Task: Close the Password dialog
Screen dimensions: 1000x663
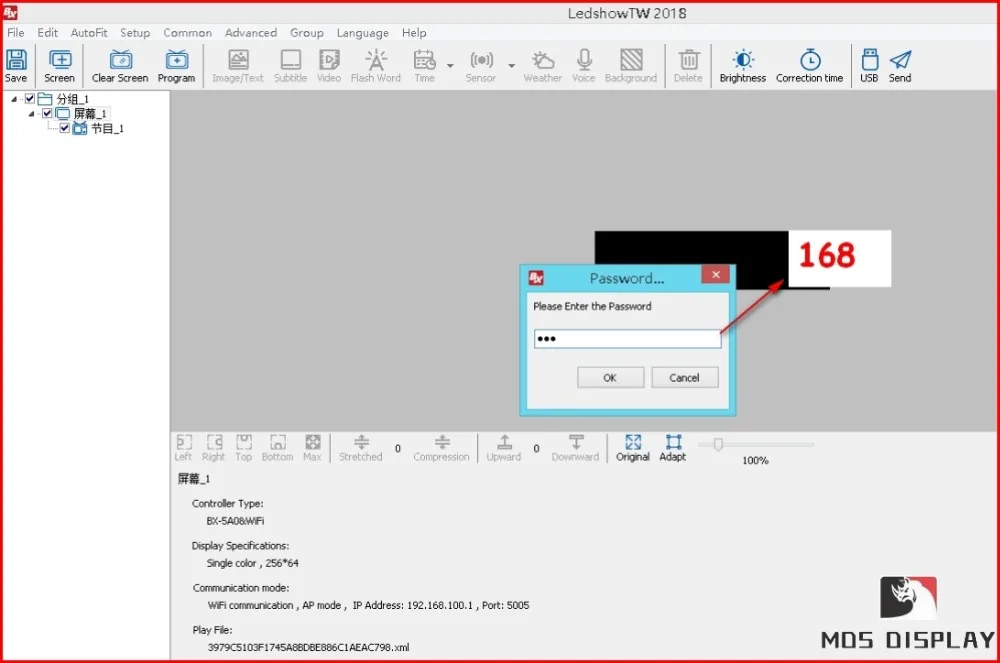Action: (x=717, y=274)
